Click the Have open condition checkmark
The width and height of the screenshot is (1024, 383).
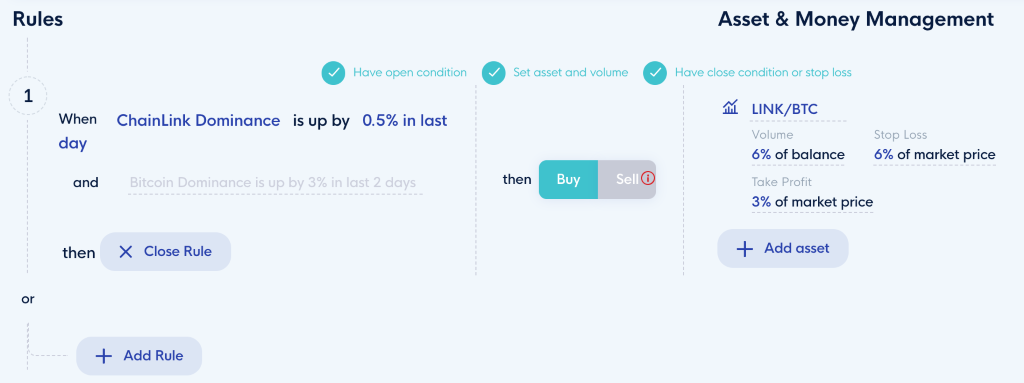[333, 73]
